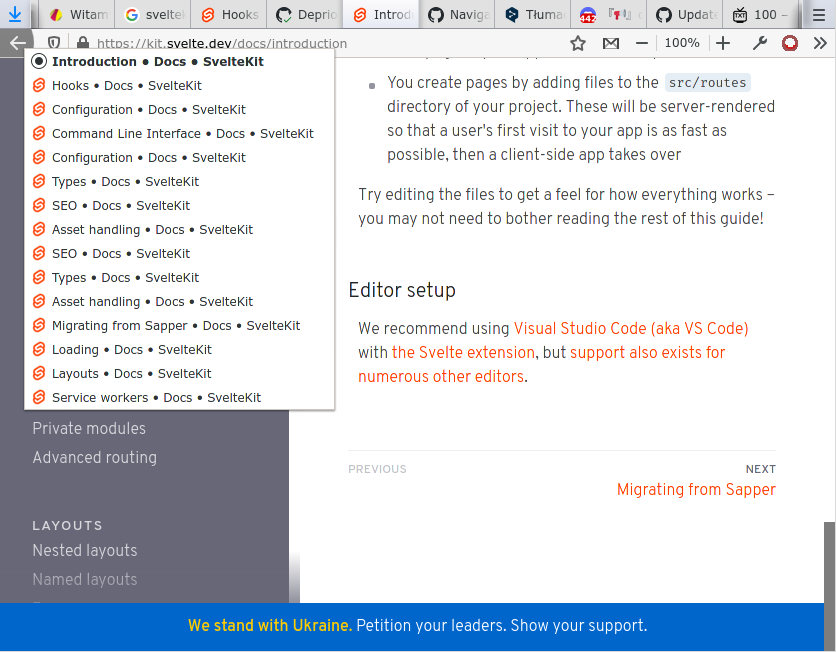
Task: Click Svelte icon beside Migrating from Sapper entry
Action: click(39, 325)
